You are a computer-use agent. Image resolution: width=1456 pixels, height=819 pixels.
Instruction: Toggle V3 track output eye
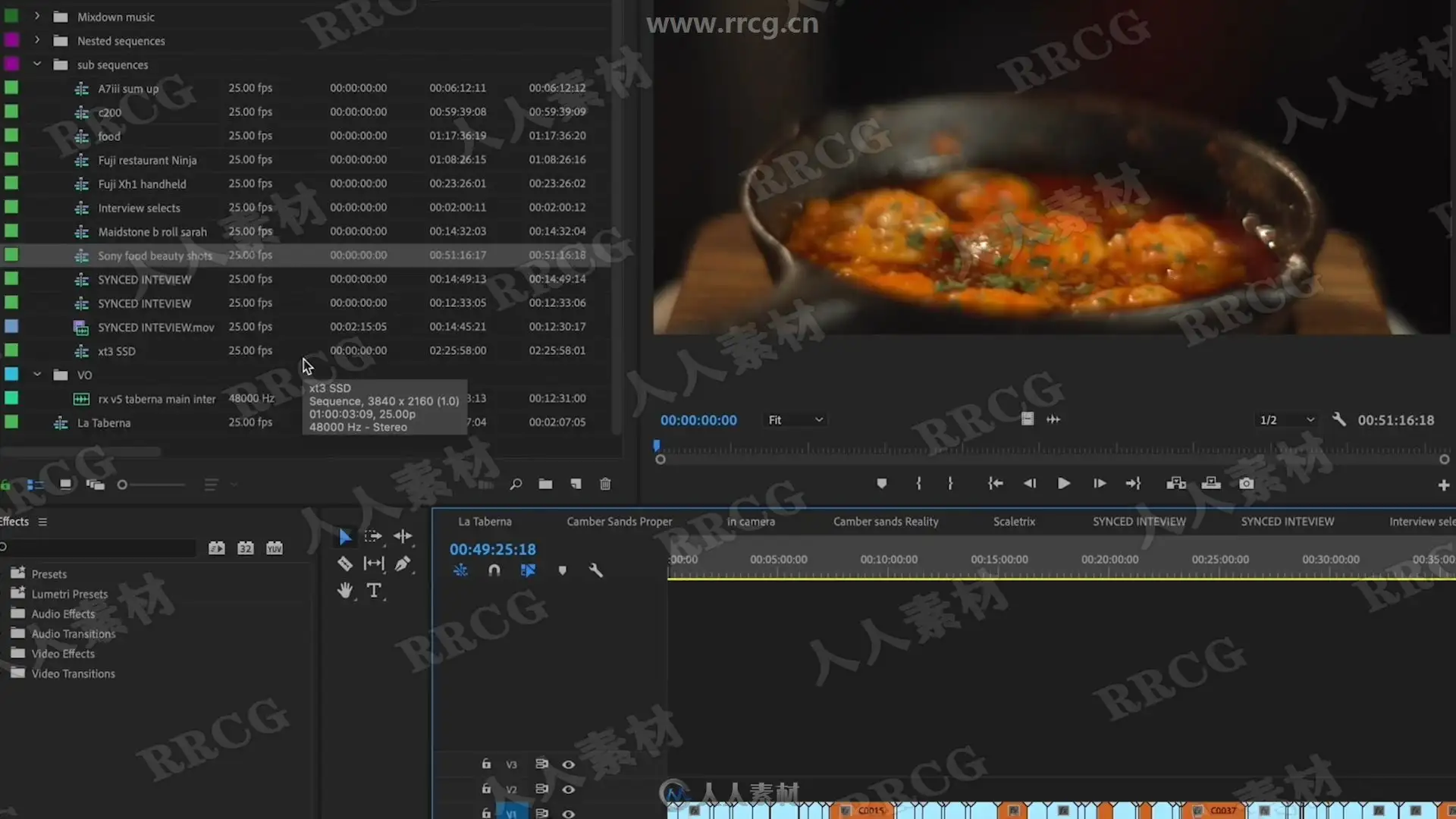[568, 764]
